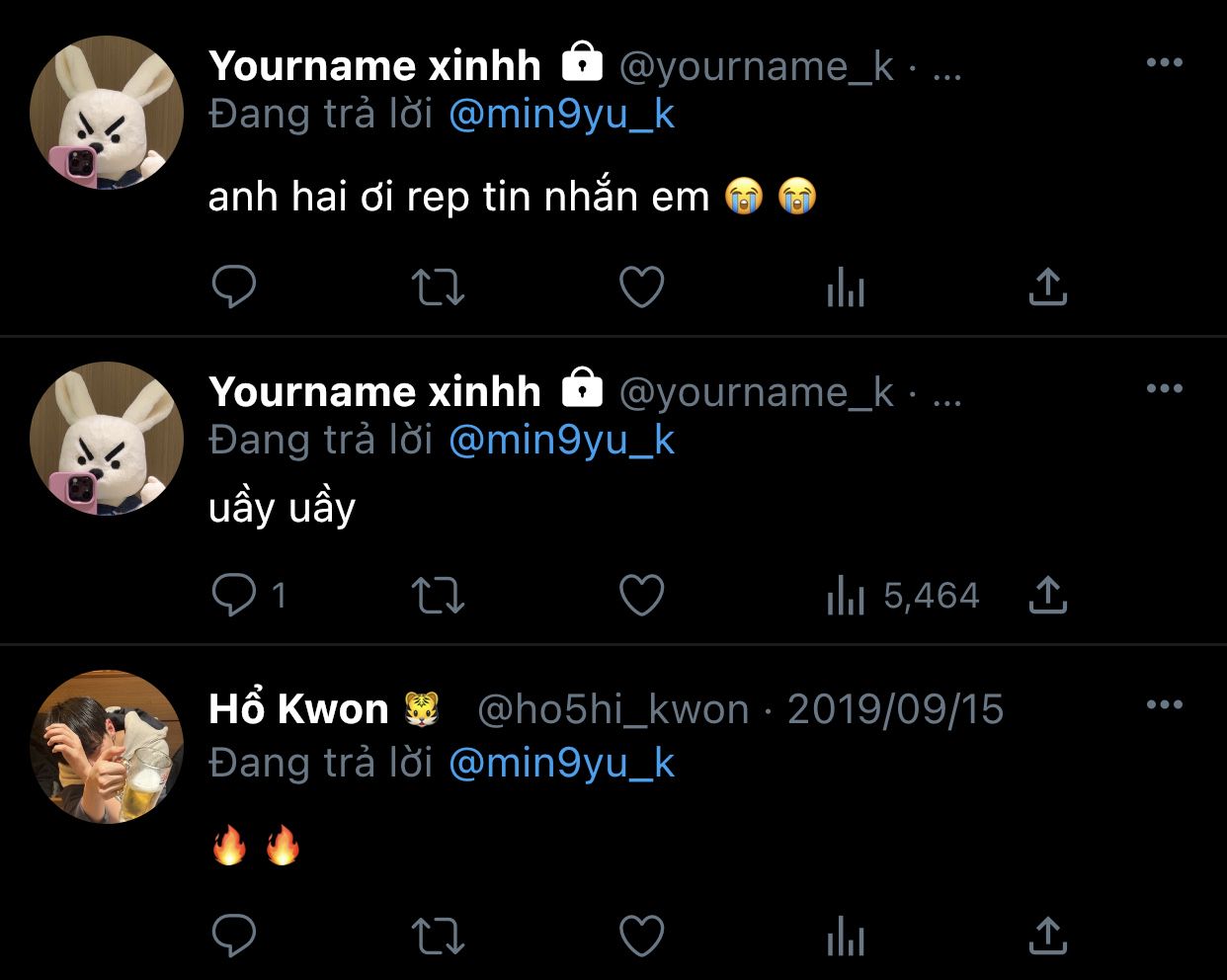
Task: Open more options for the 'uầy uầy' tweet
Action: coord(1164,389)
